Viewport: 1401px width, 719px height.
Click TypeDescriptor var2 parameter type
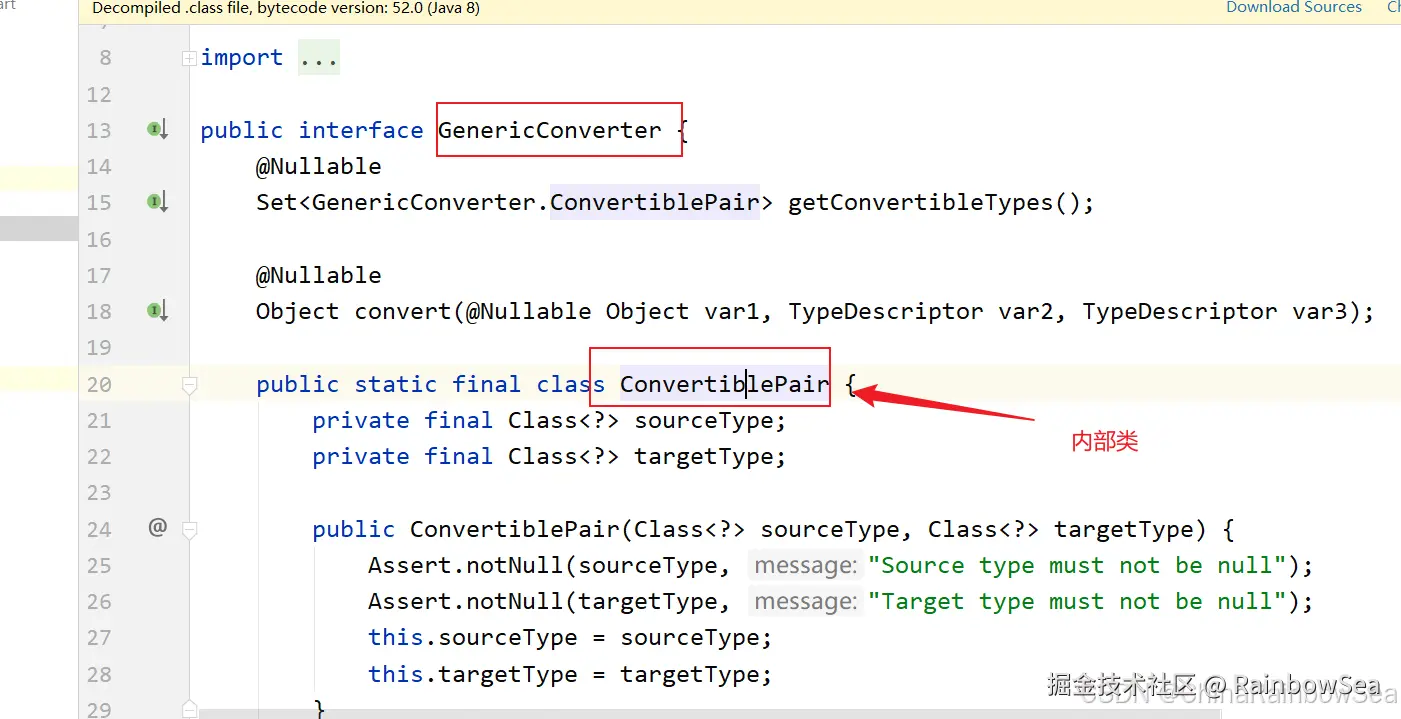886,311
